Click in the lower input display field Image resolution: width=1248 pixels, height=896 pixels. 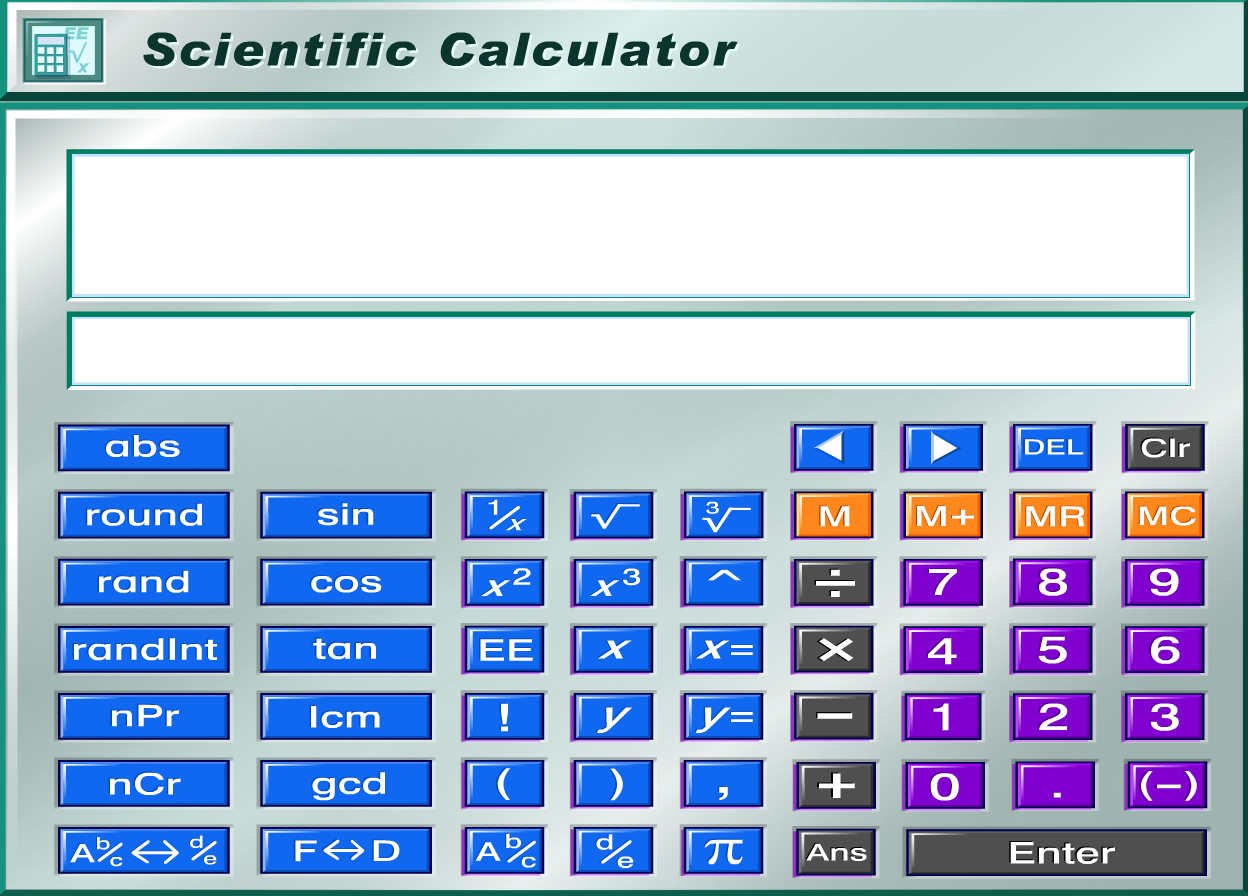tap(630, 351)
